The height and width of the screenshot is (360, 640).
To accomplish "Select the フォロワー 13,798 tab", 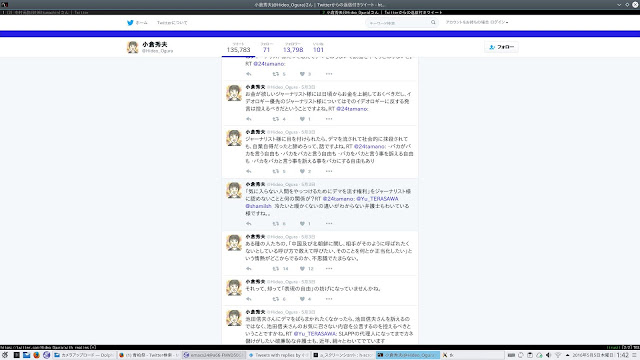I will pos(293,48).
